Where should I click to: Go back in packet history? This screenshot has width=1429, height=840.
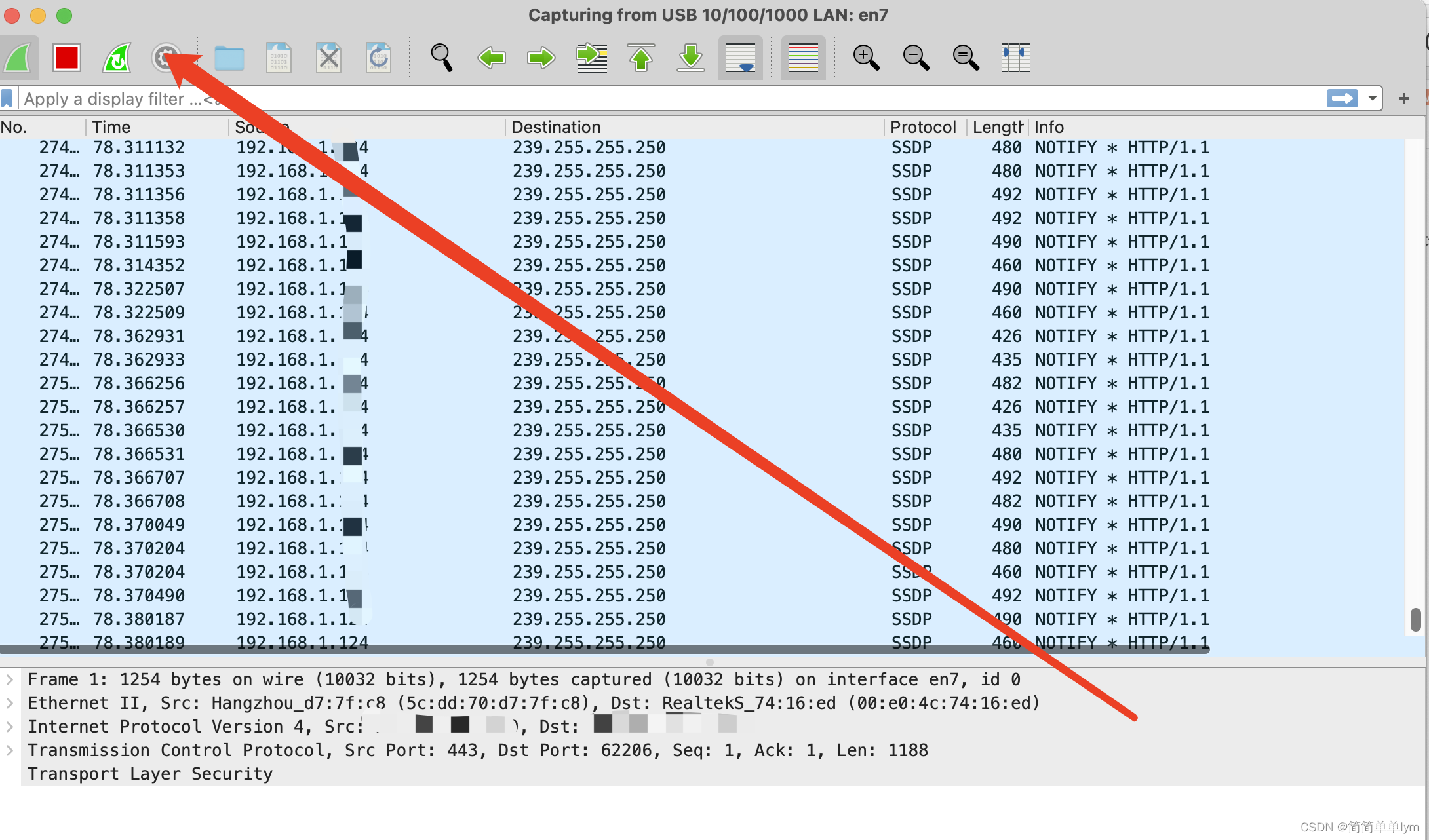[x=492, y=58]
